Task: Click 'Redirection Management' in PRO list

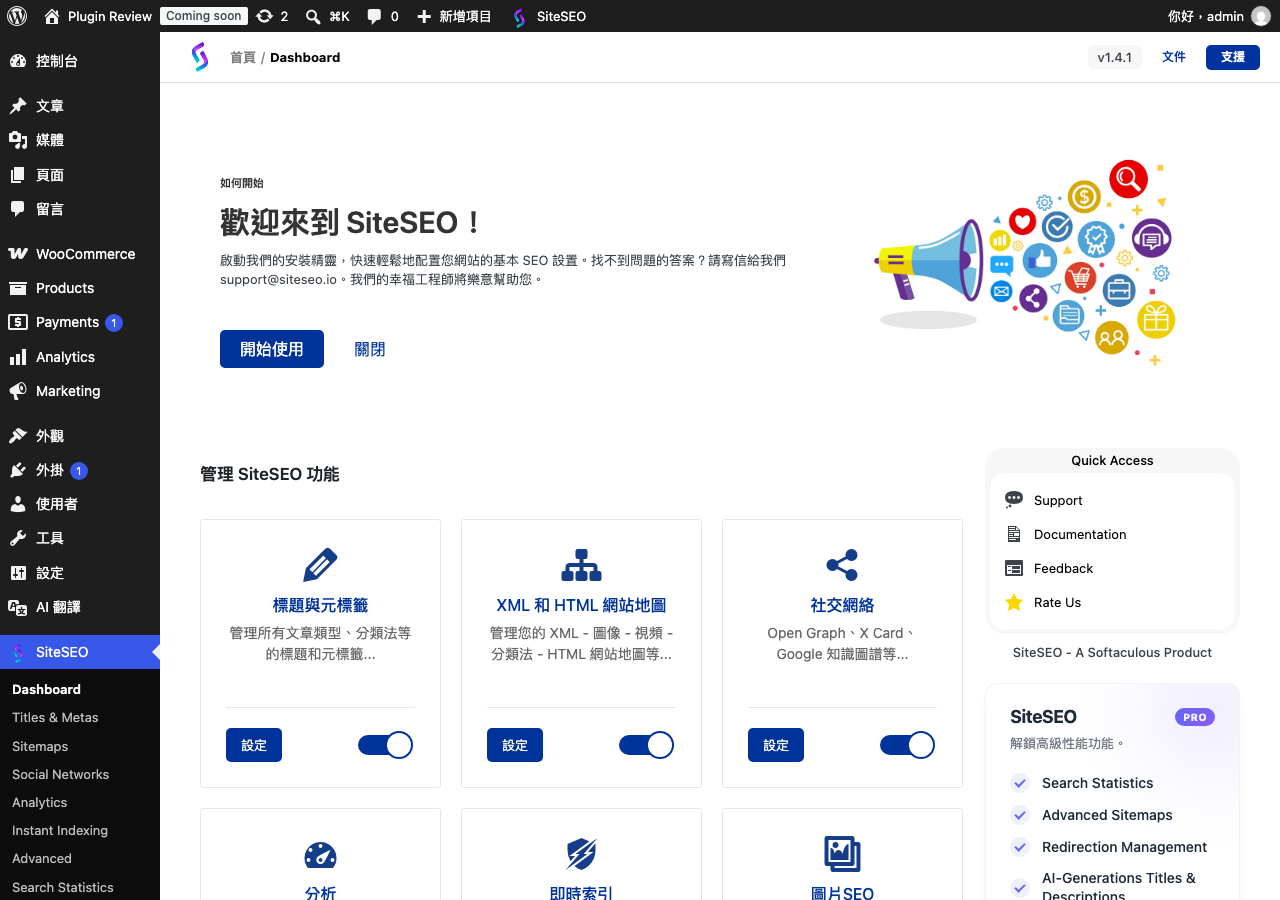Action: click(x=1124, y=847)
